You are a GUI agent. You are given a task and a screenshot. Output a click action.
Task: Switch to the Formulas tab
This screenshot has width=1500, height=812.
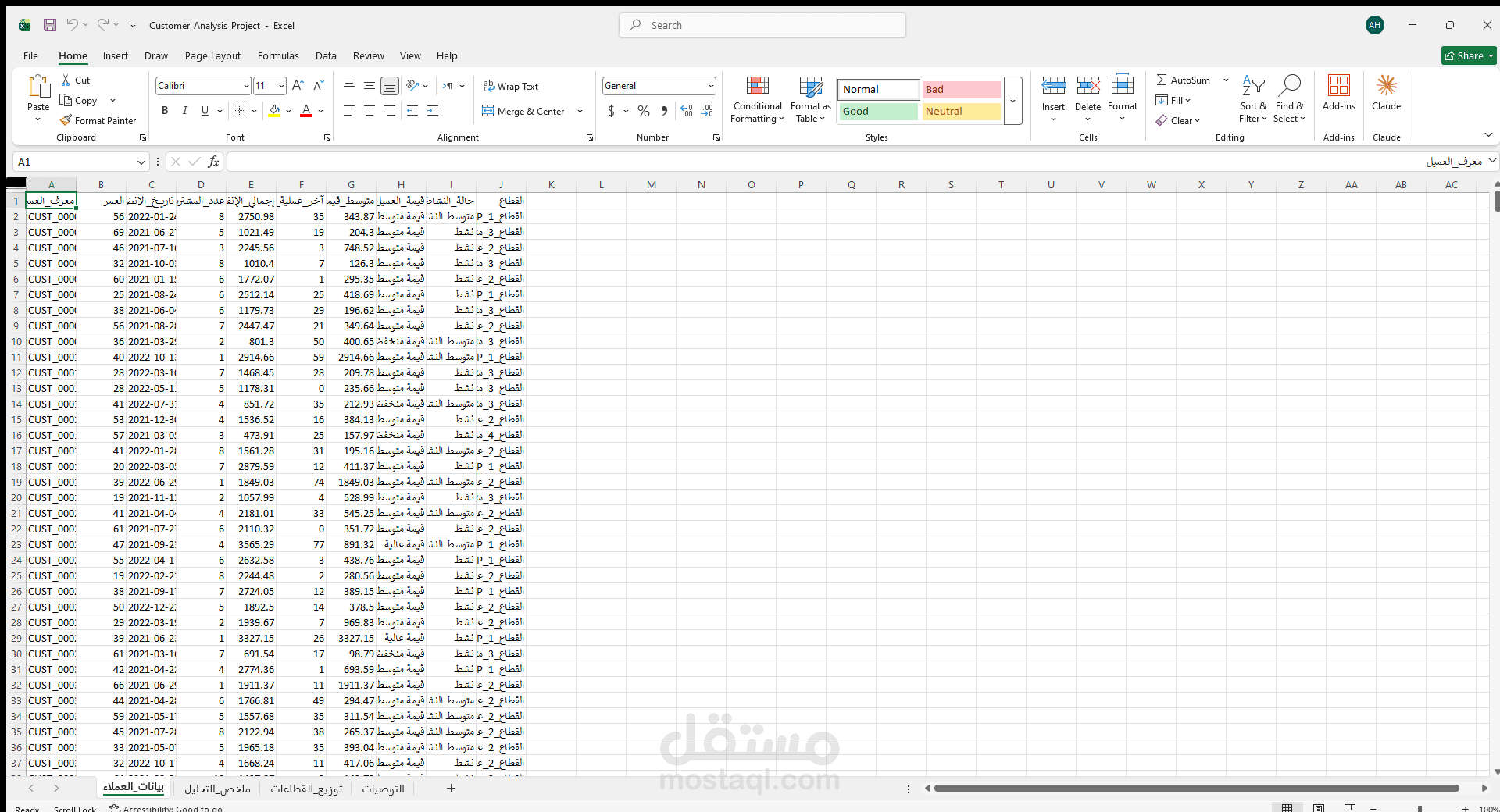[x=278, y=56]
